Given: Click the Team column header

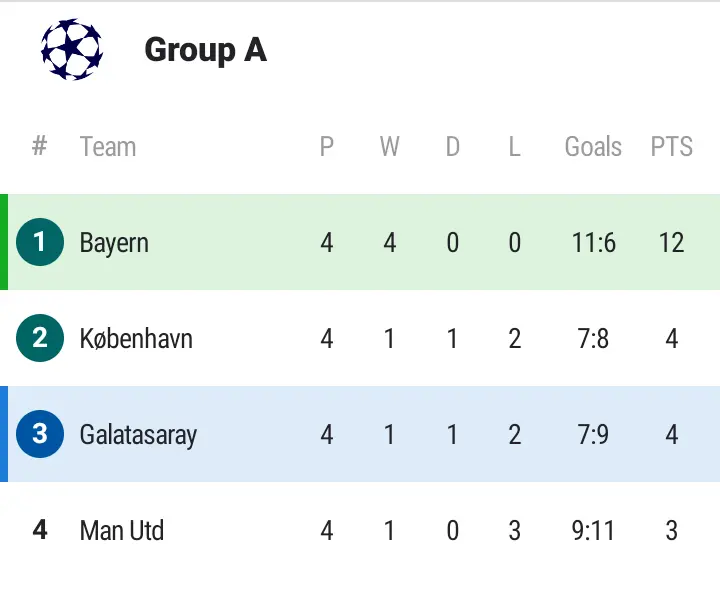Looking at the screenshot, I should click(x=107, y=147).
